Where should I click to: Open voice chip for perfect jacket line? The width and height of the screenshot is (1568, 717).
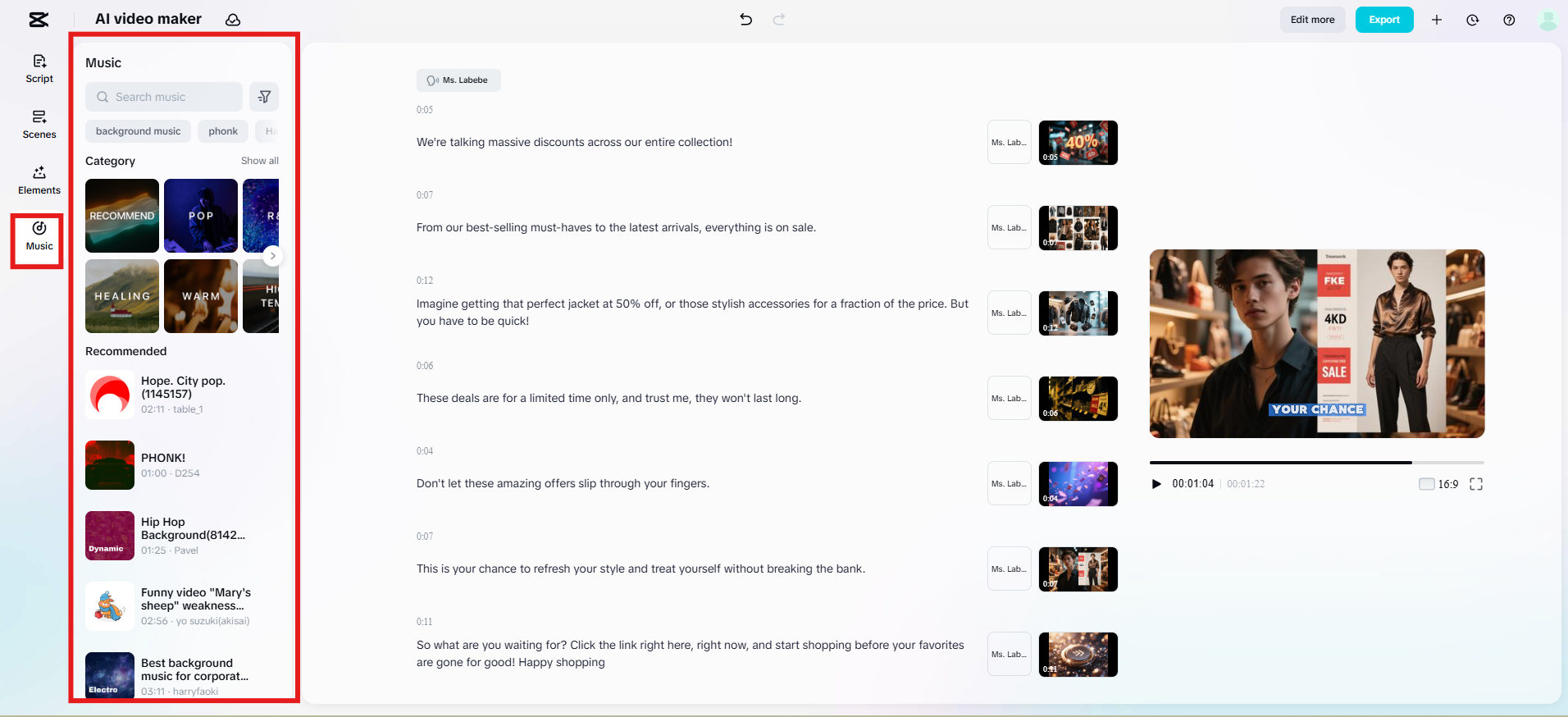tap(1010, 313)
